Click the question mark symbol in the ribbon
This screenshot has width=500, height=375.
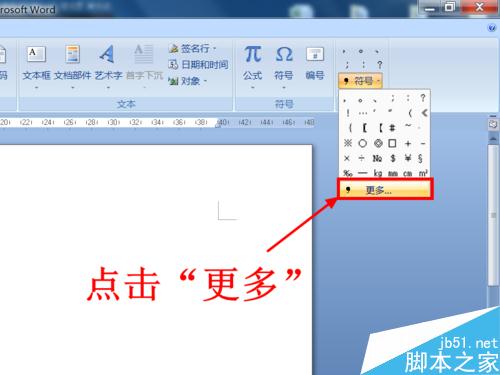[379, 65]
